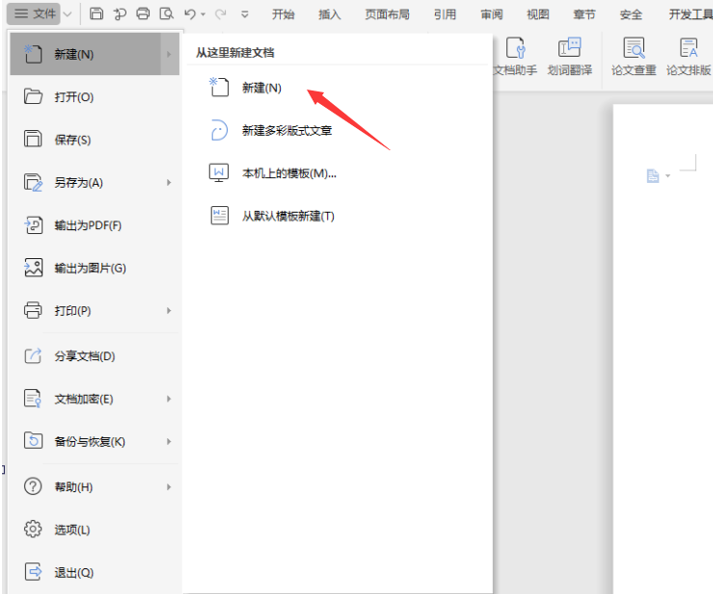This screenshot has height=594, width=713.
Task: Open the 文件 menu button
Action: click(34, 14)
